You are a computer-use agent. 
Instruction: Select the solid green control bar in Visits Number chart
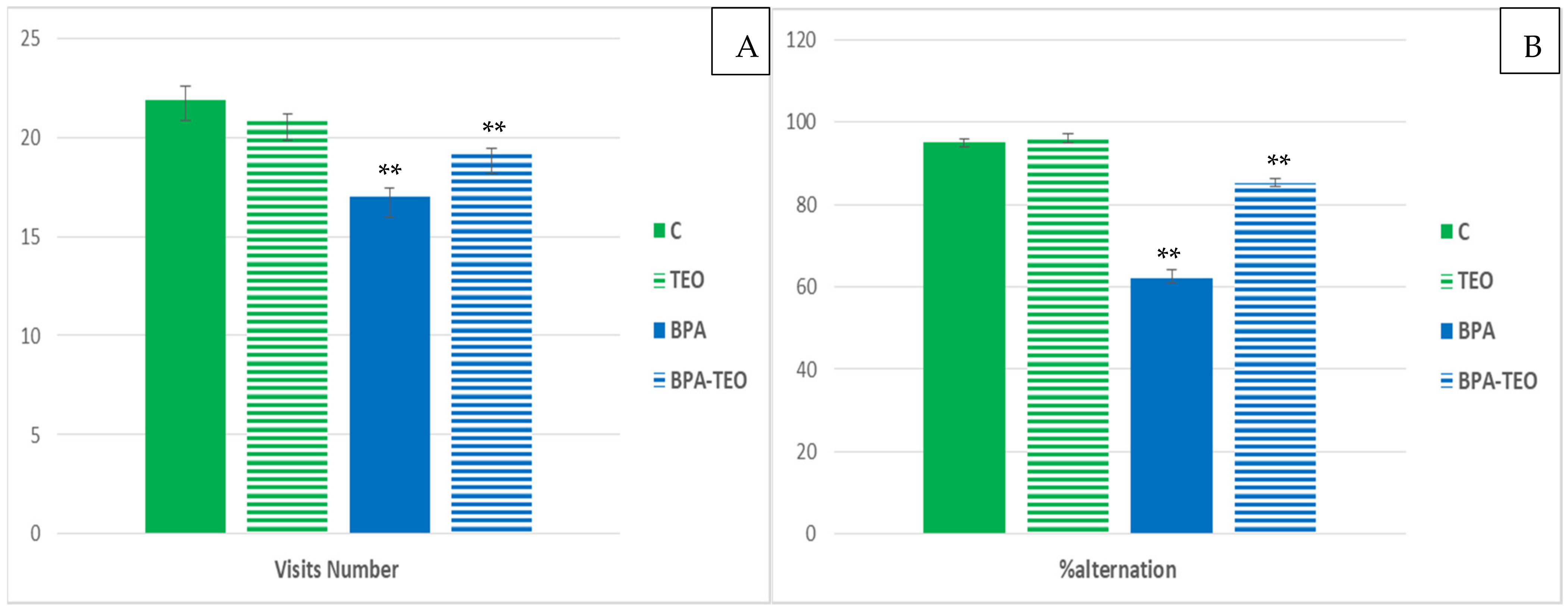tap(185, 316)
